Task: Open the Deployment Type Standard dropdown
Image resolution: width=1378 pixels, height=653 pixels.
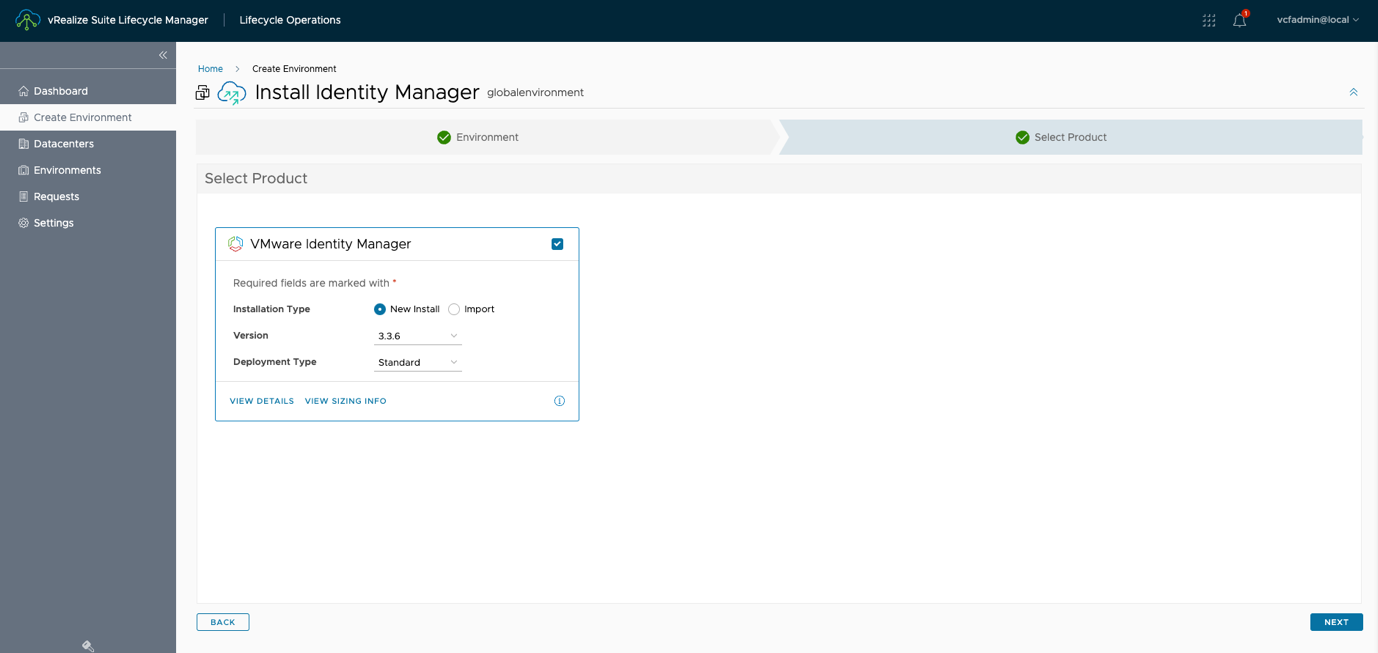Action: 418,363
